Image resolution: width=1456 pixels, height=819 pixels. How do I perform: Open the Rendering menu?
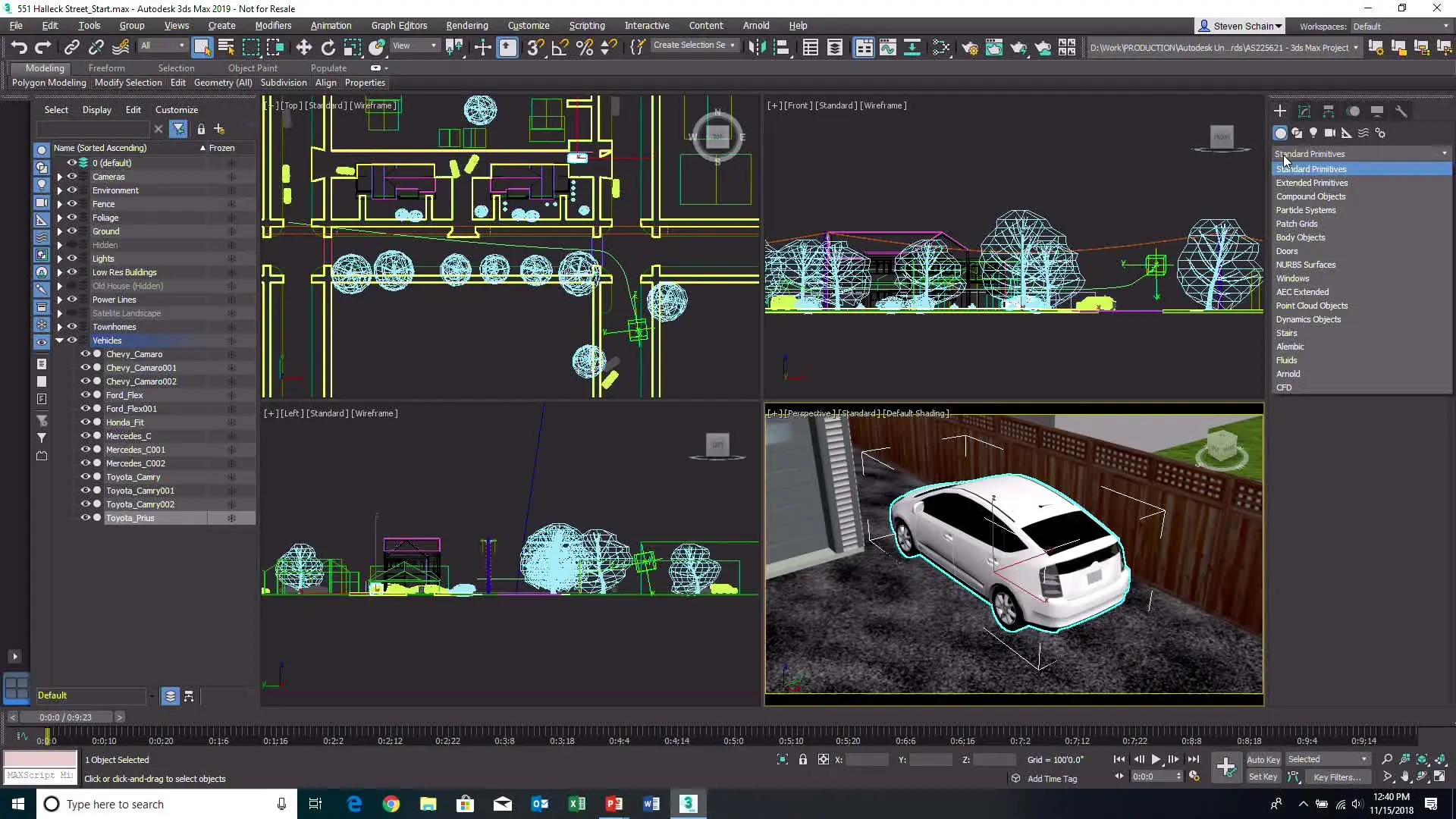tap(466, 25)
